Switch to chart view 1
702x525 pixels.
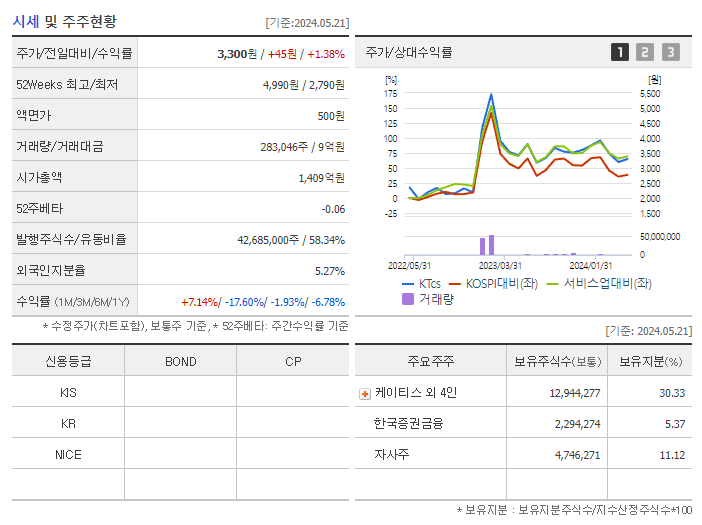tap(620, 52)
